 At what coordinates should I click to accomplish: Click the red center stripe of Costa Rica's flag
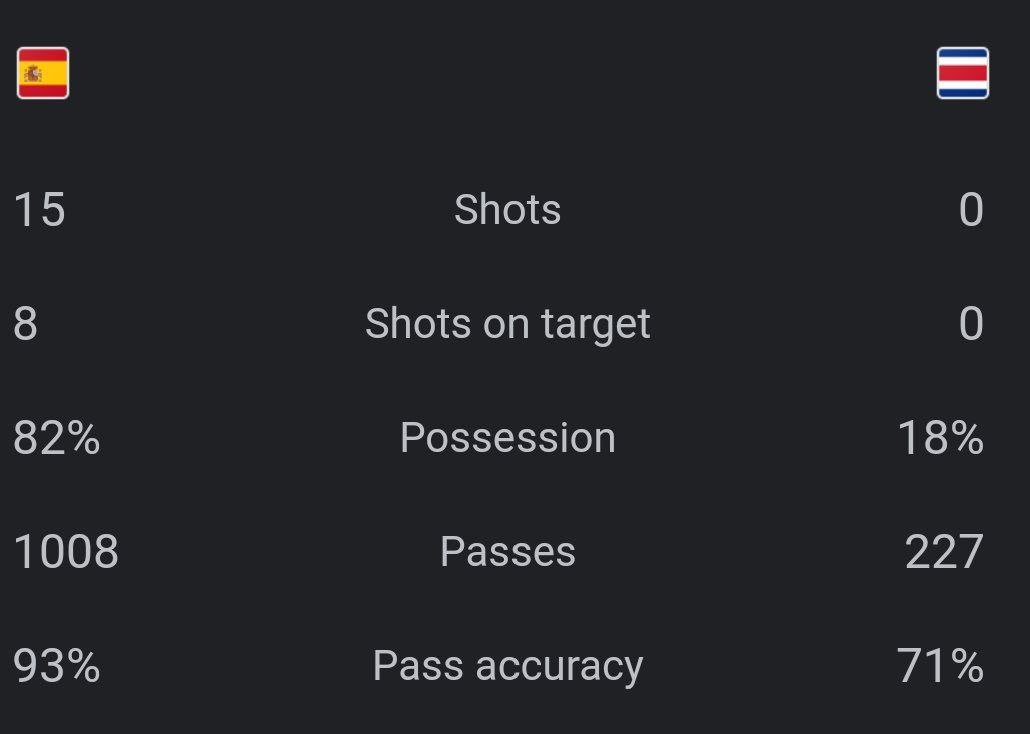click(x=962, y=73)
